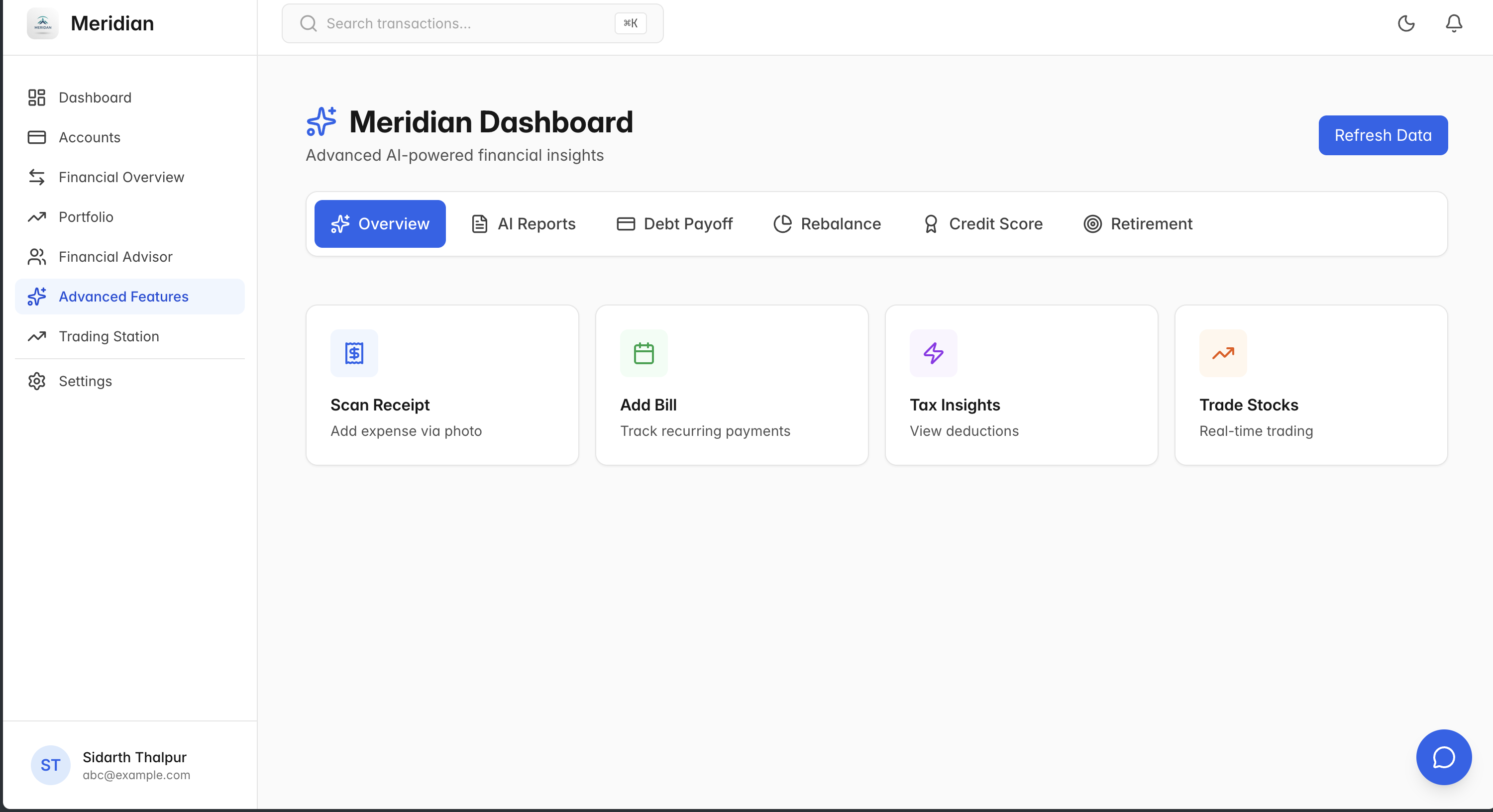Open Financial Advisor from the sidebar
This screenshot has width=1493, height=812.
pos(115,257)
